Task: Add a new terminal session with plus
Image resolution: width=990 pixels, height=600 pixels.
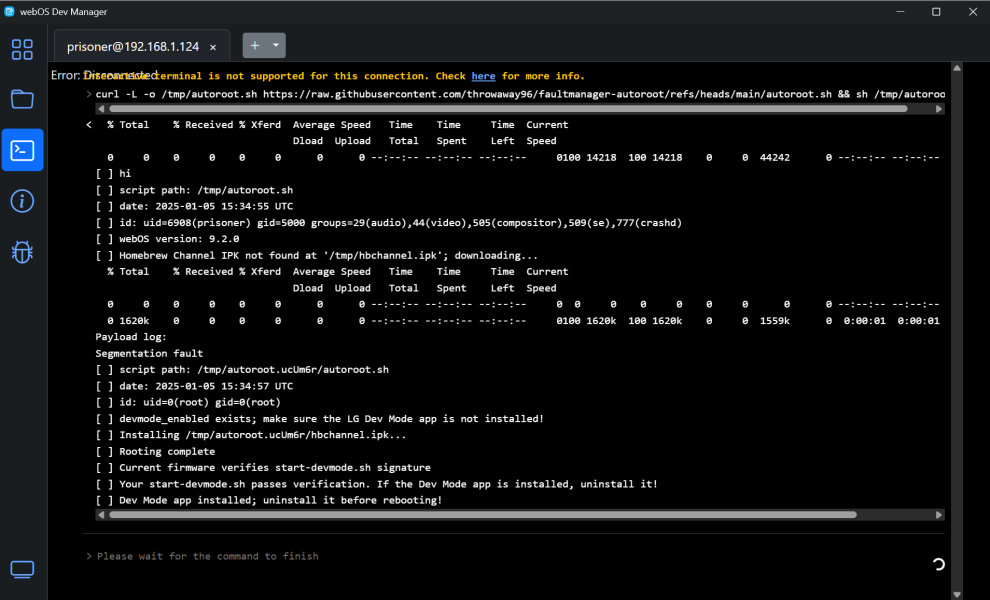Action: tap(255, 45)
